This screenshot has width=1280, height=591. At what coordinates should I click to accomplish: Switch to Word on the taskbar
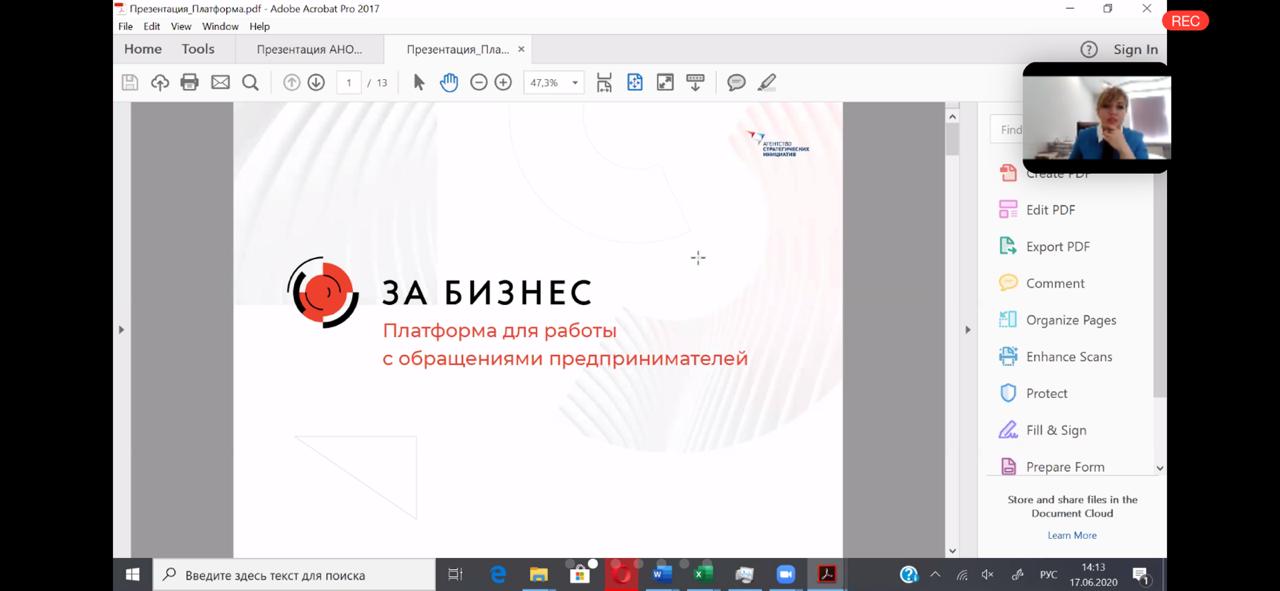pyautogui.click(x=662, y=575)
